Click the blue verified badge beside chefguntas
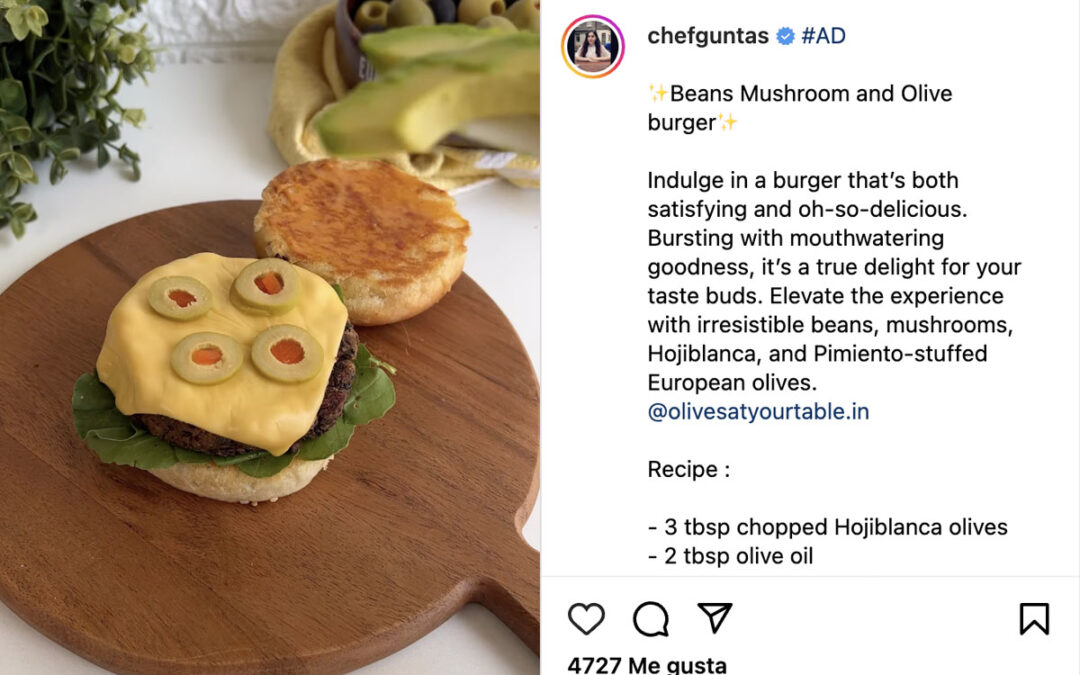Screen dimensions: 1080x675 click(785, 36)
